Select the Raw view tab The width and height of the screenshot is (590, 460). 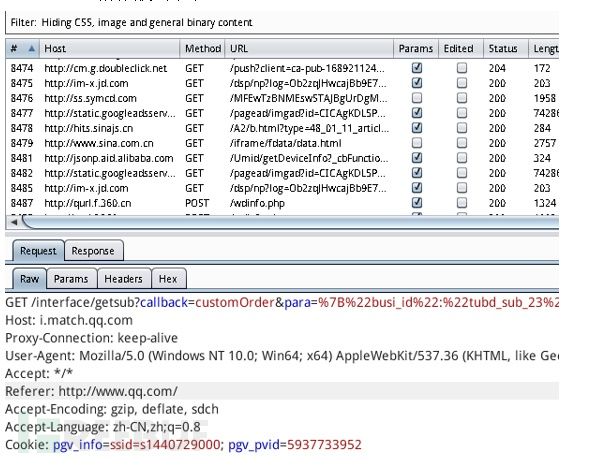(x=30, y=279)
